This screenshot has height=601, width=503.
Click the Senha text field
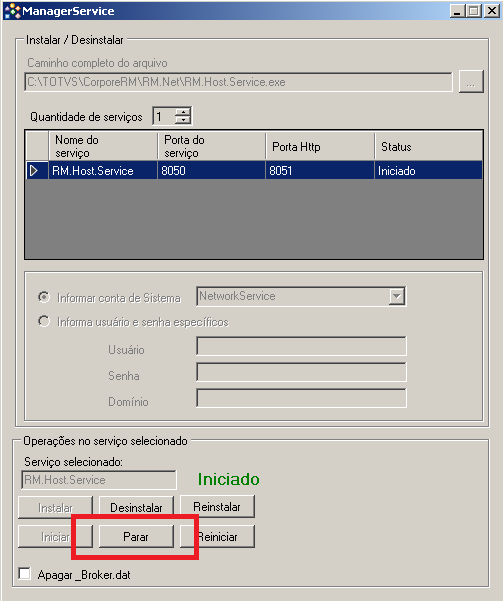[x=301, y=372]
